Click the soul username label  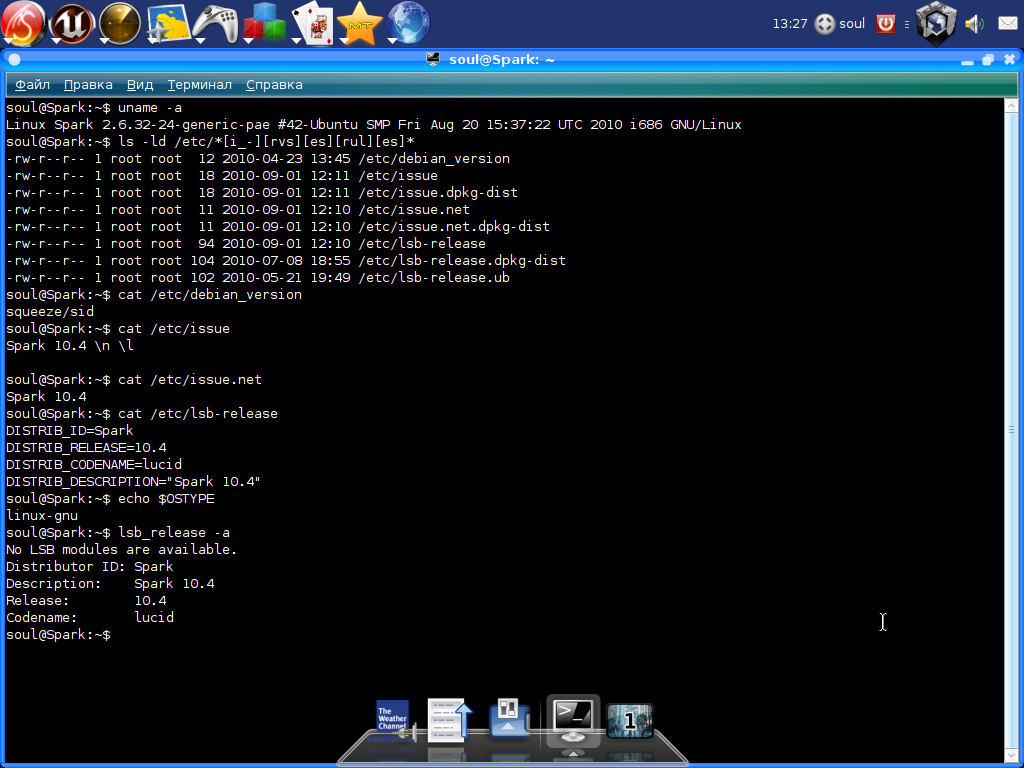point(852,24)
